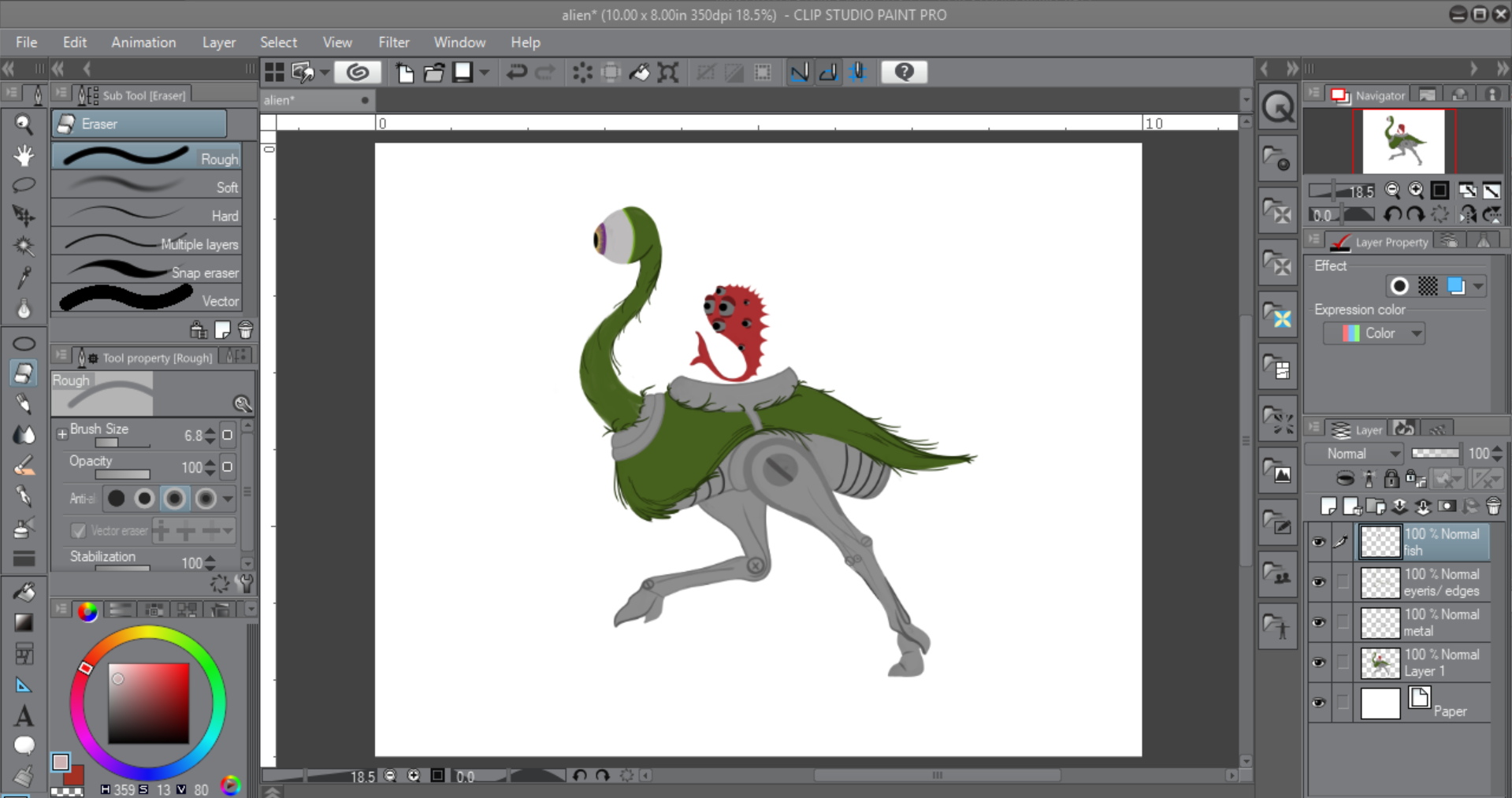Image resolution: width=1512 pixels, height=798 pixels.
Task: Select the Hand move tool
Action: (x=24, y=156)
